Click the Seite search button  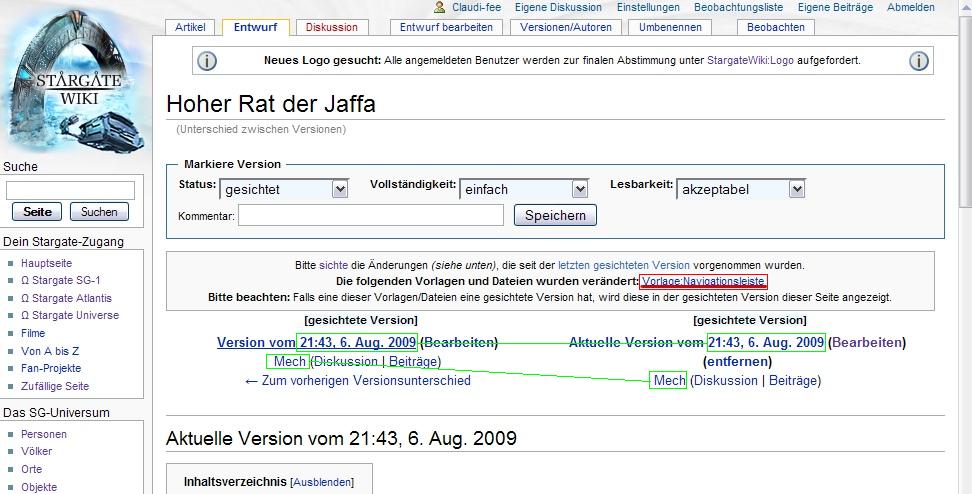(x=37, y=212)
